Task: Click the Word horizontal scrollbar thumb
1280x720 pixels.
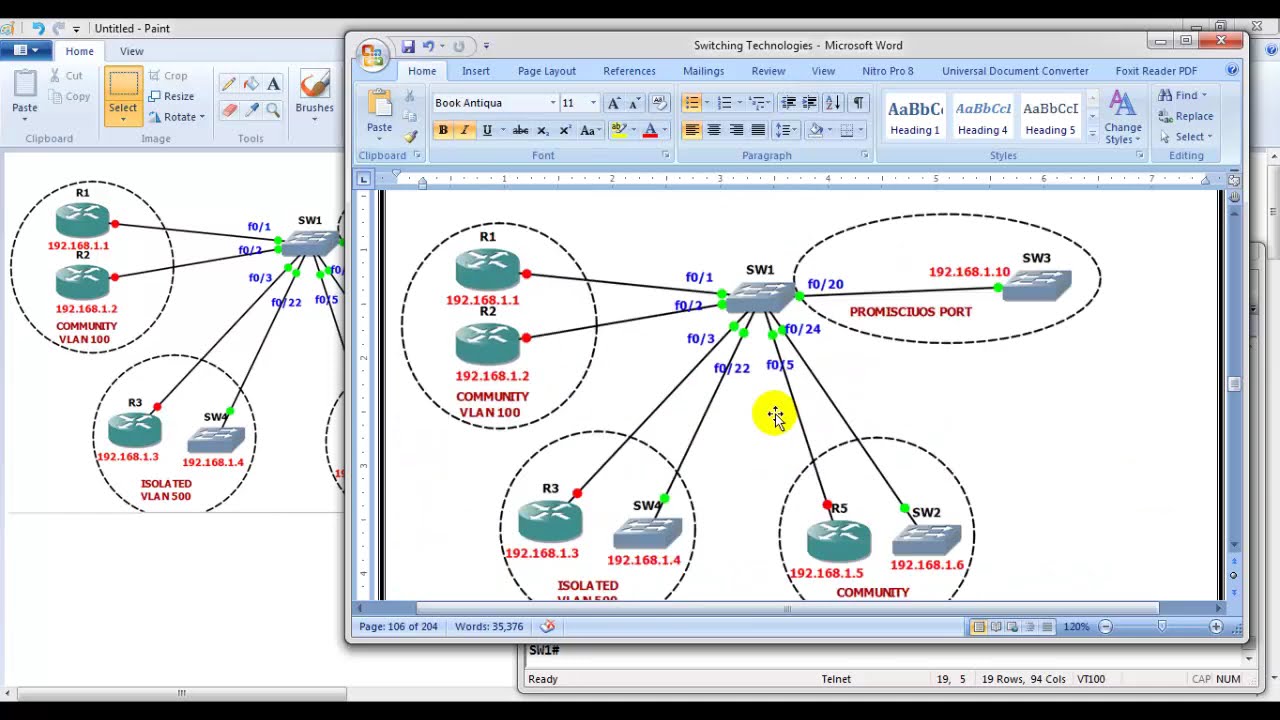Action: click(787, 608)
